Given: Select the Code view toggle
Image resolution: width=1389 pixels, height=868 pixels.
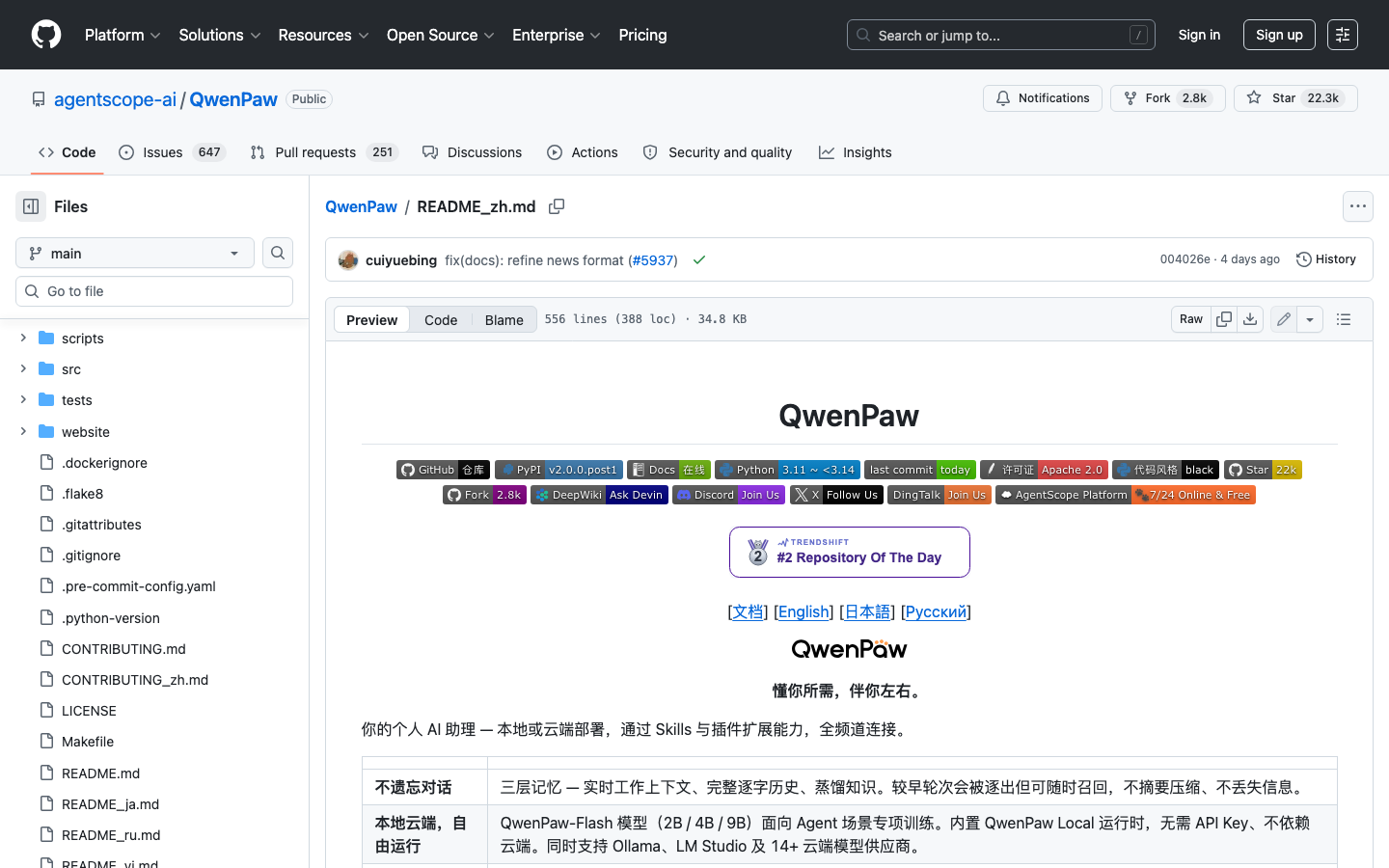Looking at the screenshot, I should point(441,319).
